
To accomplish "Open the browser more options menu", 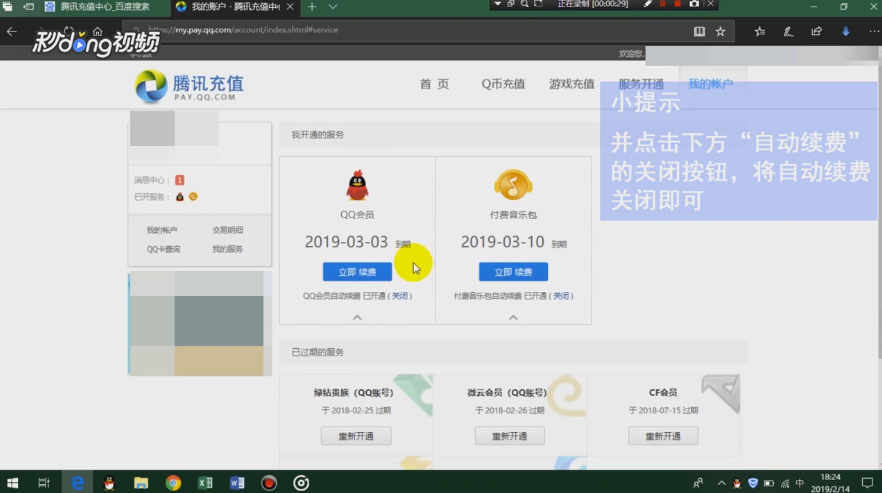I will tap(874, 32).
